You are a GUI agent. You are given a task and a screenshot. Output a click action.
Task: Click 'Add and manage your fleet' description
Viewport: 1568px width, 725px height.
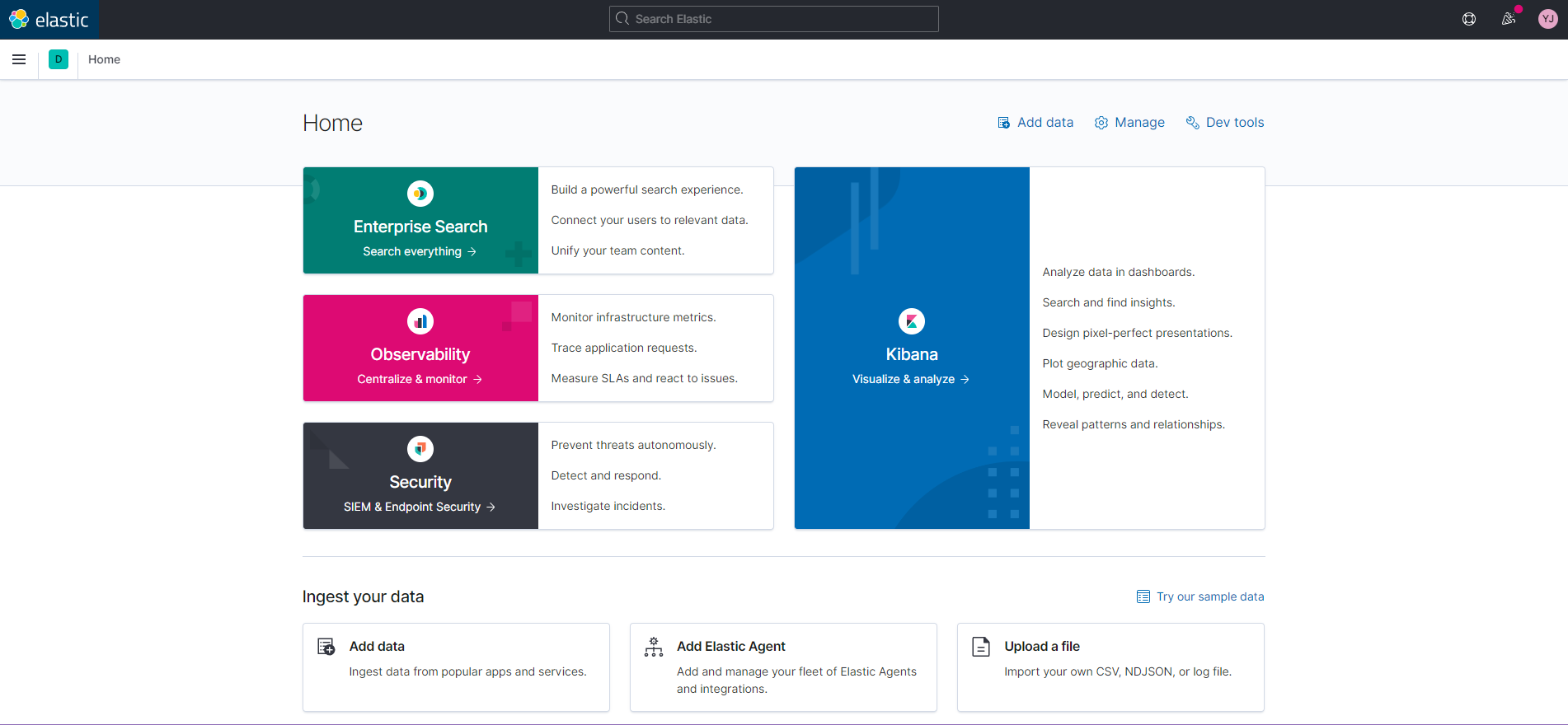[796, 681]
